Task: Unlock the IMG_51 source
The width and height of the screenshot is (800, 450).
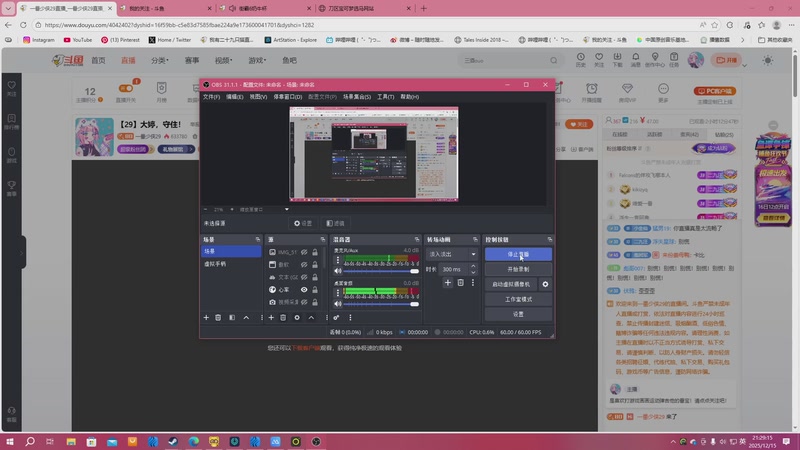Action: 315,252
